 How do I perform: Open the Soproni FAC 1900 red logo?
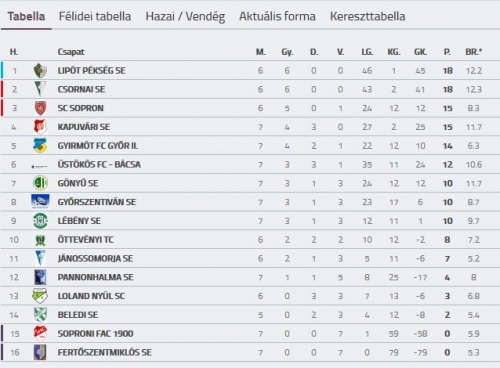[x=40, y=333]
